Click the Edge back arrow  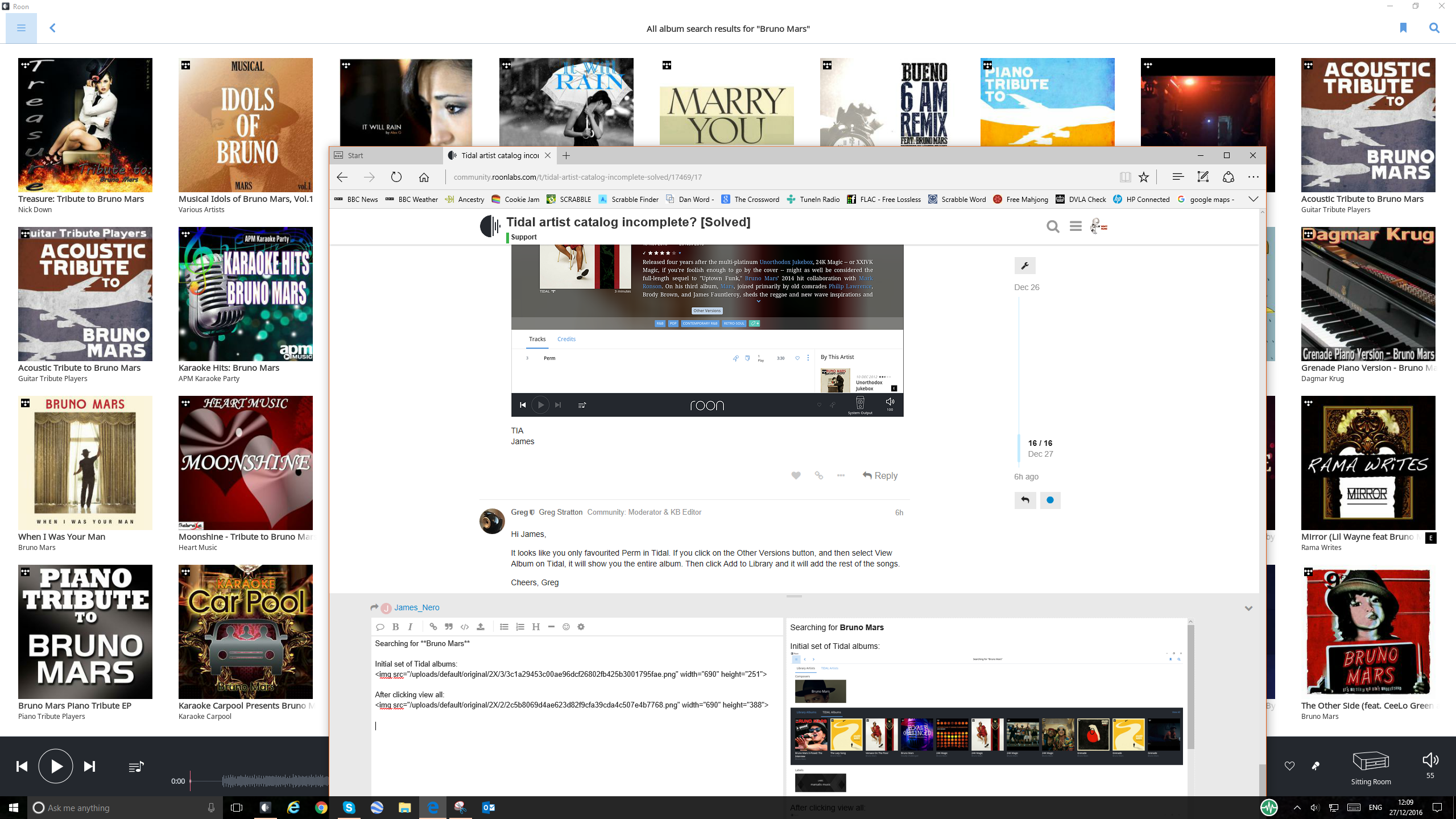[x=342, y=177]
